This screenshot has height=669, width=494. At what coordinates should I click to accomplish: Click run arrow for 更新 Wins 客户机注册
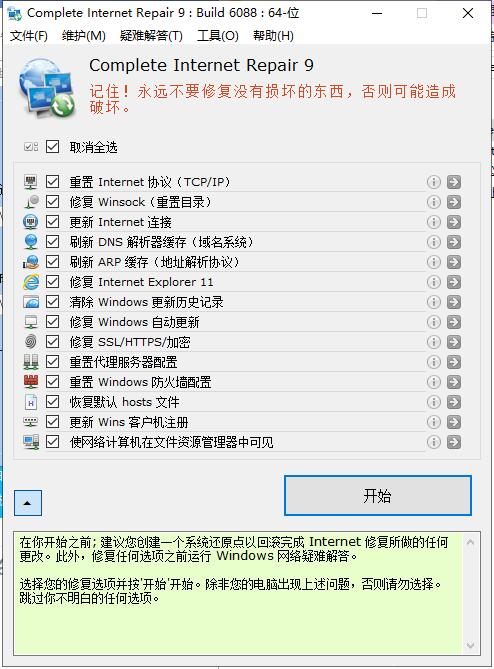pos(454,422)
